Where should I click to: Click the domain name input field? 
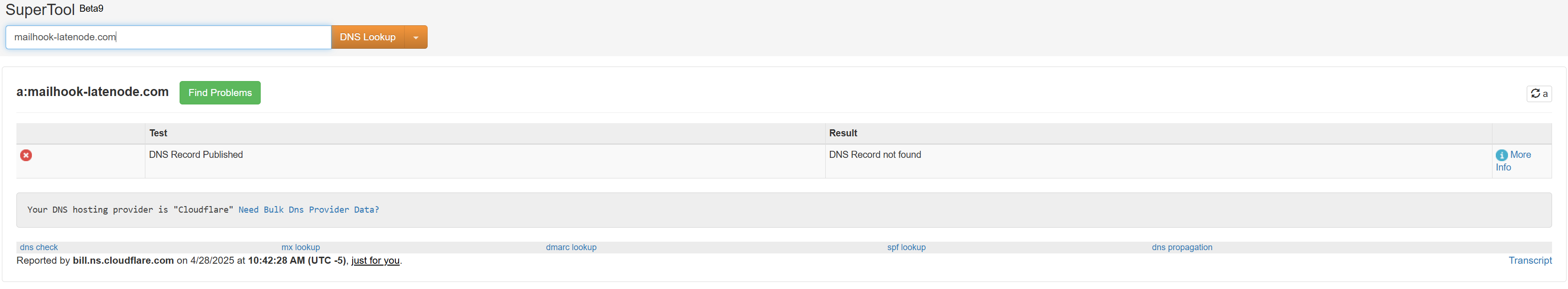coord(169,37)
